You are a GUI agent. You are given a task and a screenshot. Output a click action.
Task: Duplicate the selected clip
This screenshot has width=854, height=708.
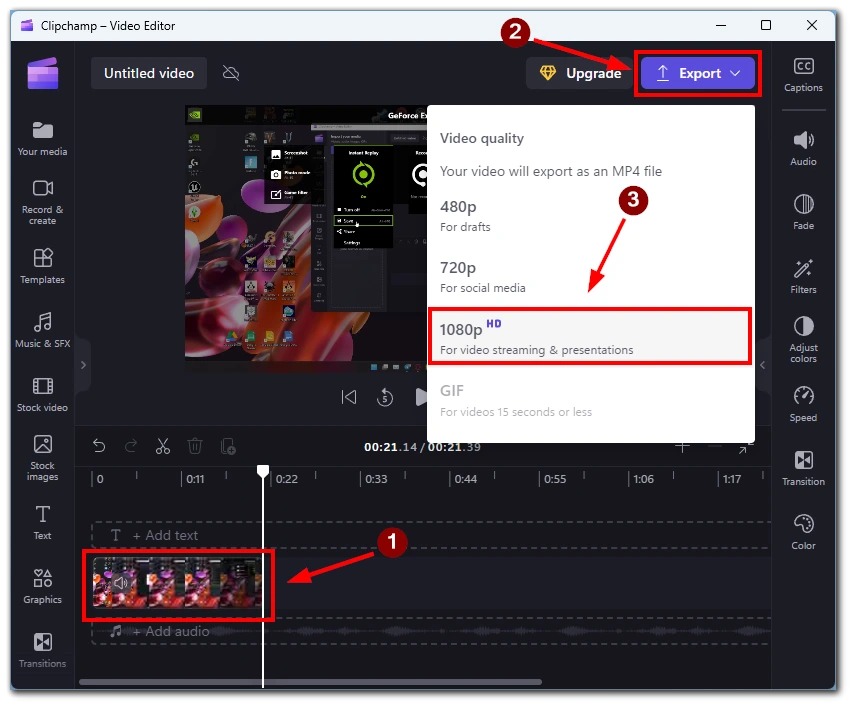[x=228, y=447]
